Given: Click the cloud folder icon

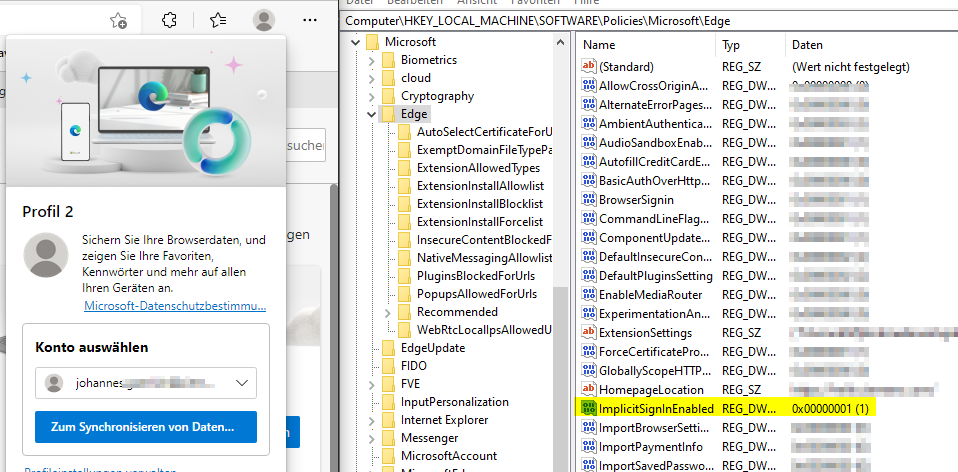Looking at the screenshot, I should (x=389, y=78).
